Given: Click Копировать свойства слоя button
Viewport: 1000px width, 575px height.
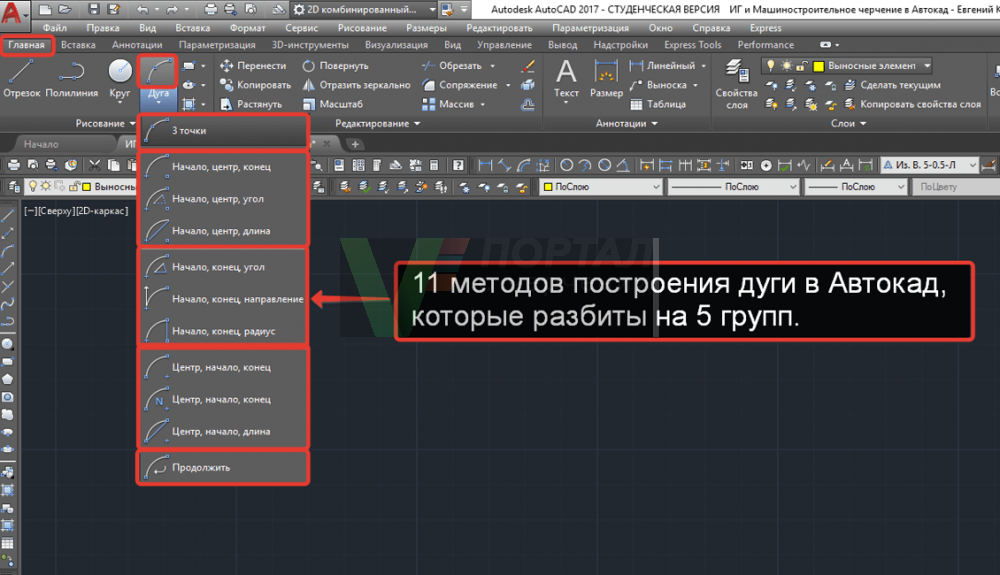Looking at the screenshot, I should click(913, 104).
